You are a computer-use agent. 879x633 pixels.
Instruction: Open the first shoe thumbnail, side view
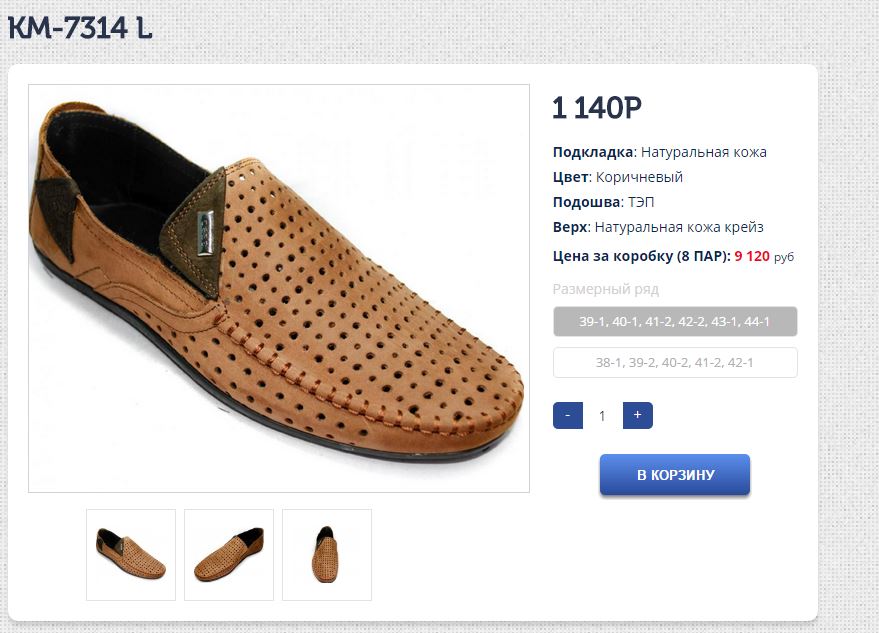point(131,555)
